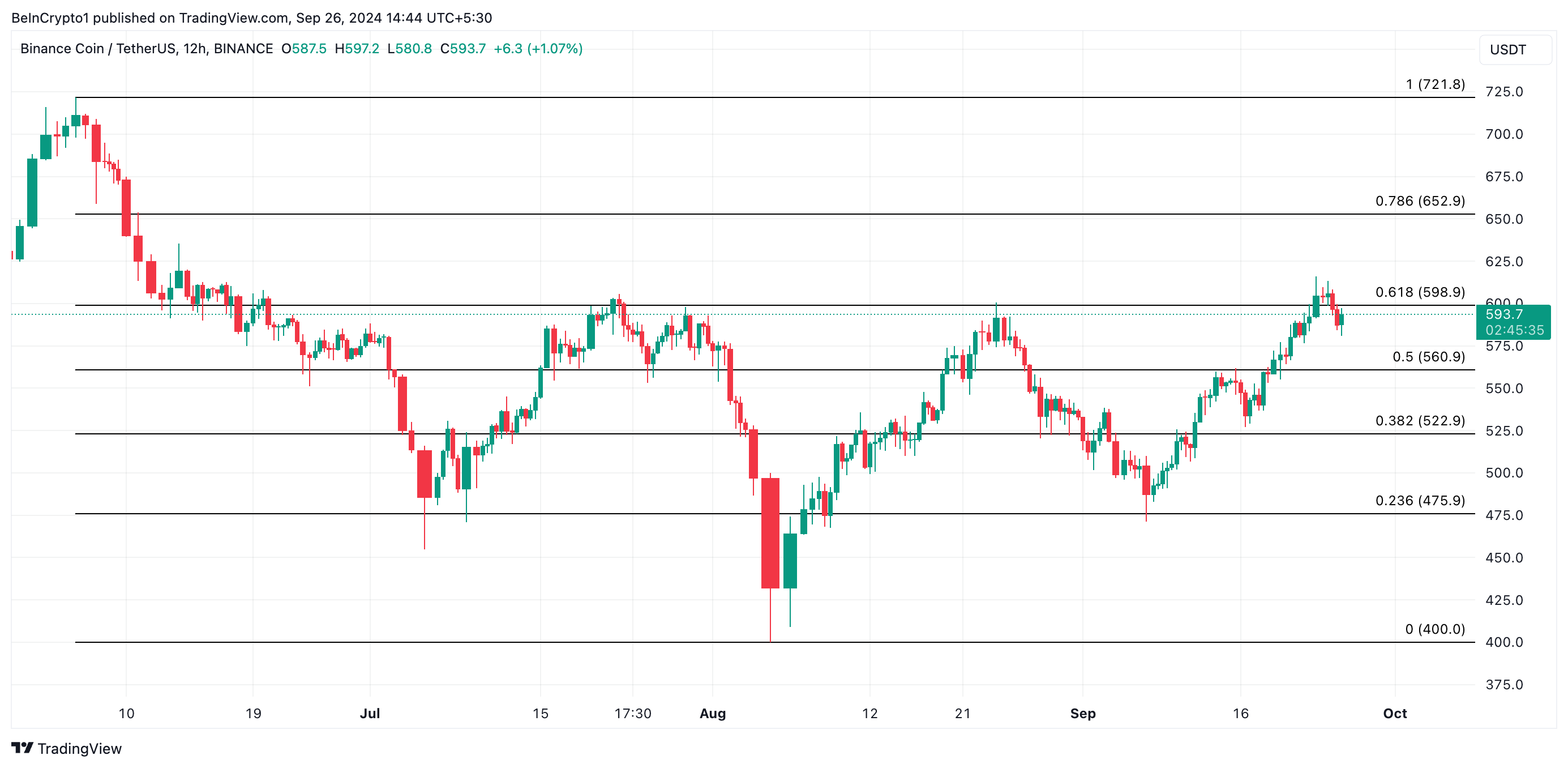1568x768 pixels.
Task: Click the 725.0 price scale label
Action: 1503,92
